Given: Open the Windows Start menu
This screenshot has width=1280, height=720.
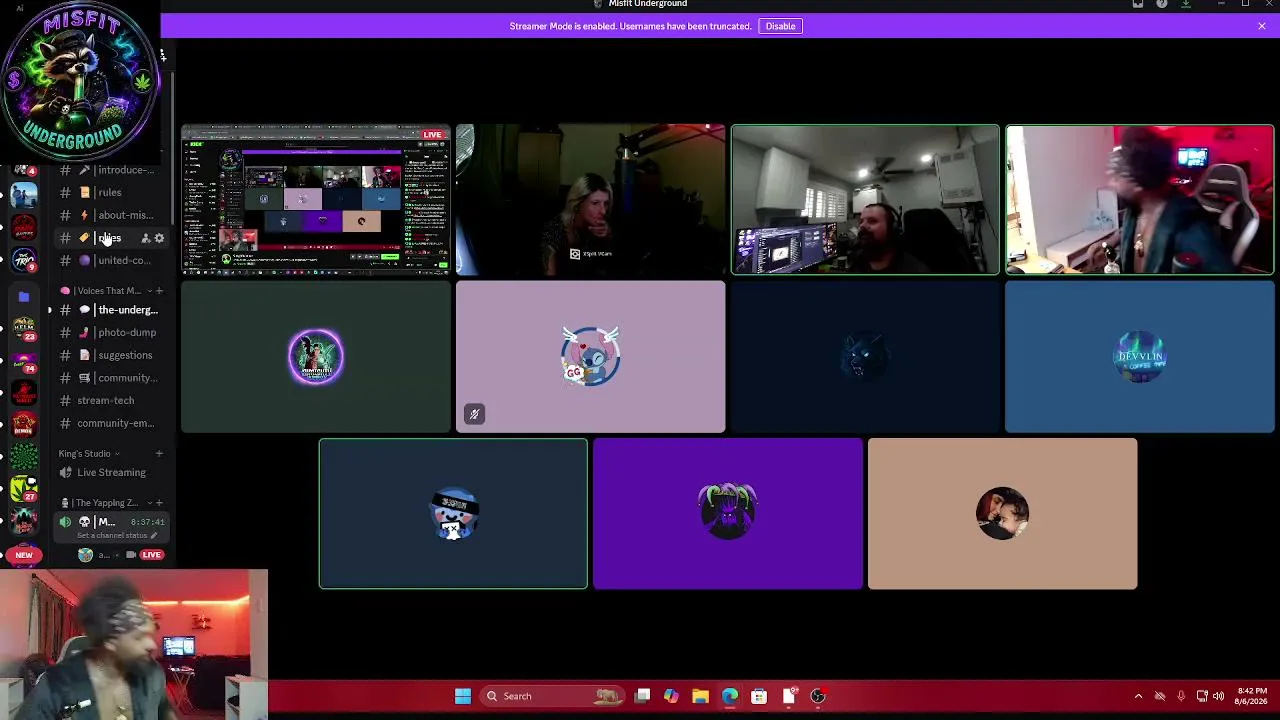Looking at the screenshot, I should (x=463, y=696).
